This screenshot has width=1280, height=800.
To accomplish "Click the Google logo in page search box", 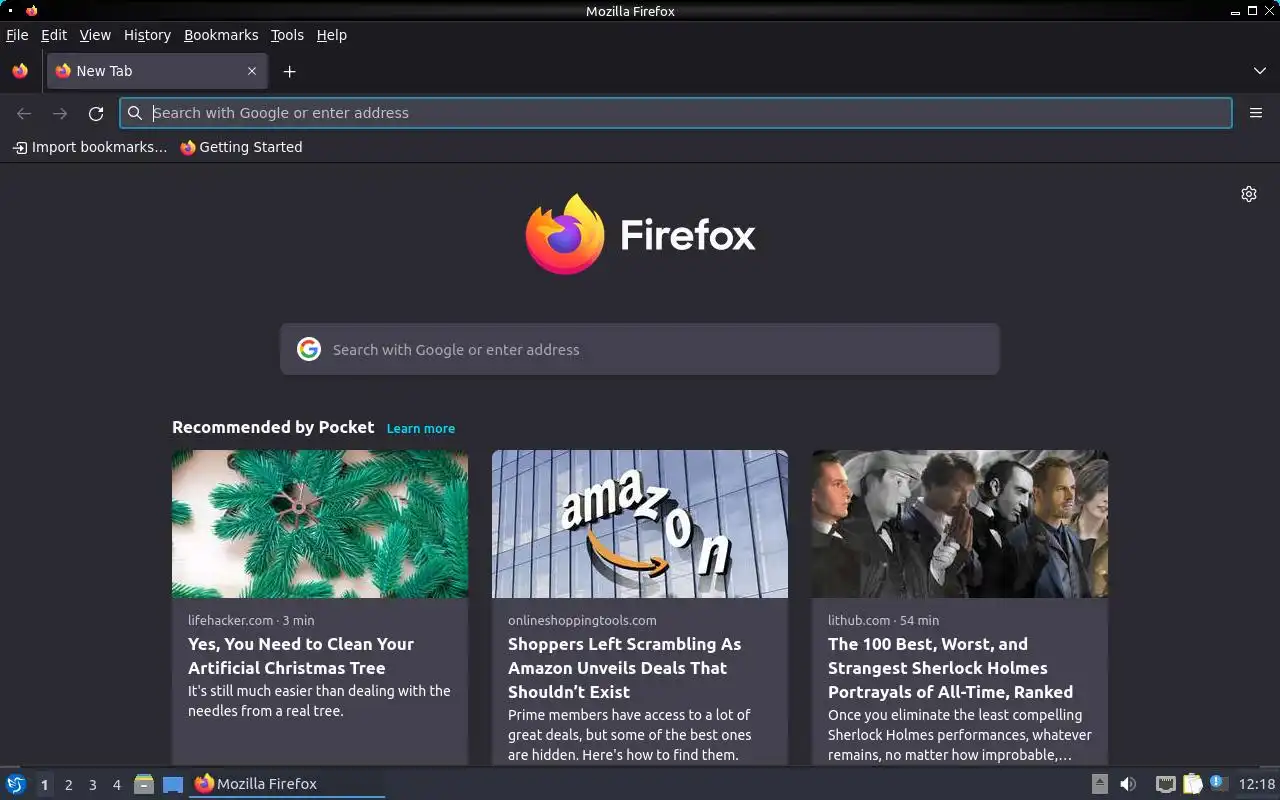I will pyautogui.click(x=309, y=349).
